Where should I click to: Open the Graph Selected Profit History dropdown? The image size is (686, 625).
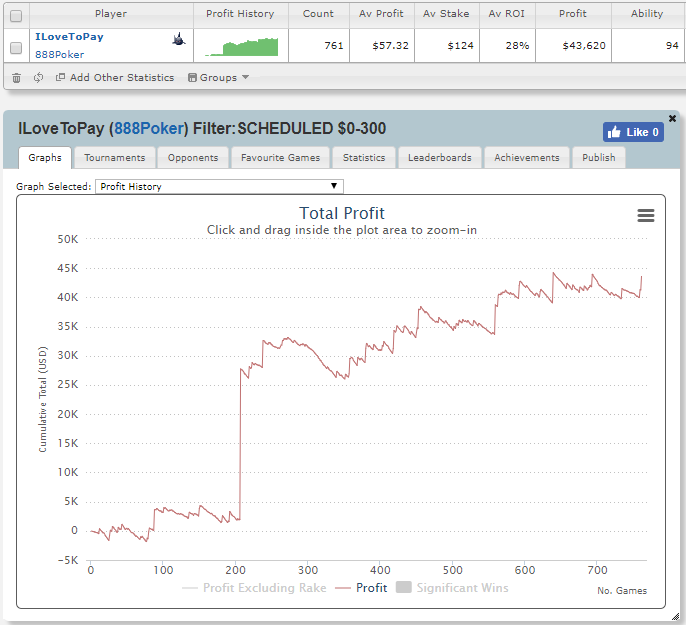coord(219,186)
